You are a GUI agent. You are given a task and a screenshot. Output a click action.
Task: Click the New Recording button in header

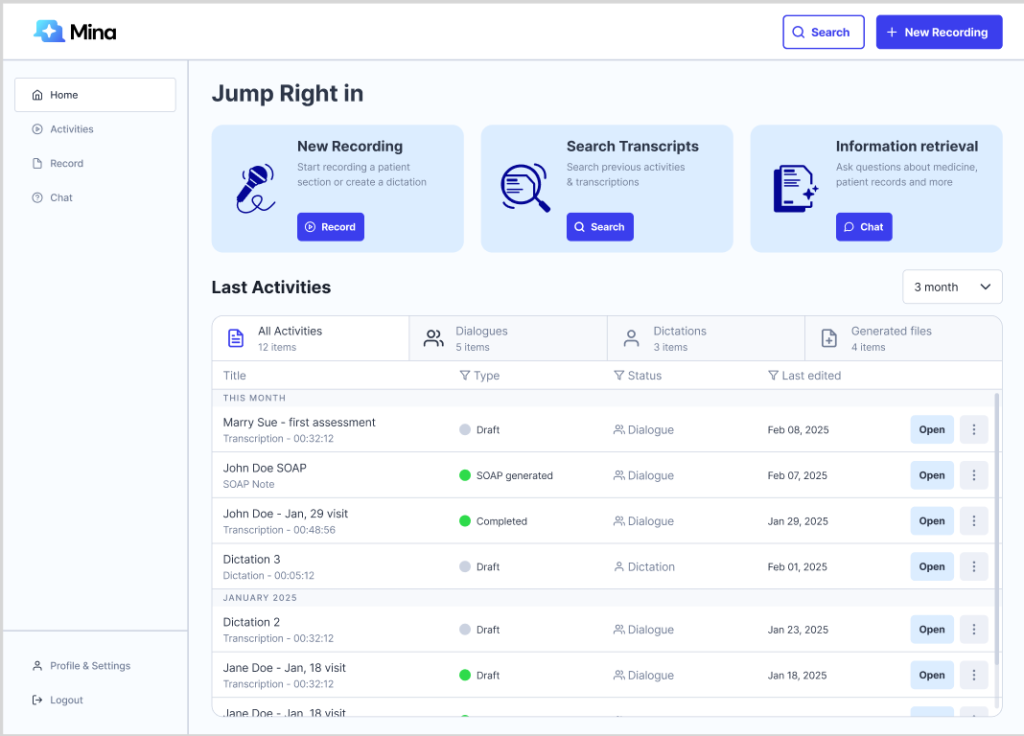click(x=938, y=32)
